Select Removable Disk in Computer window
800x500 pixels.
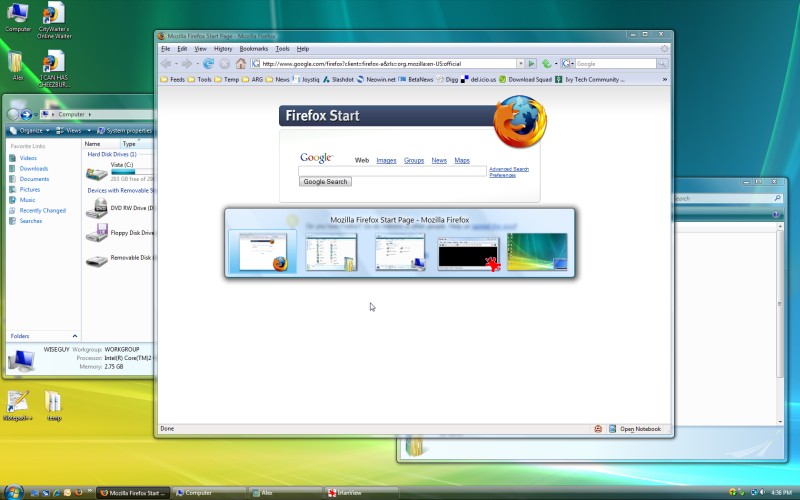(x=119, y=259)
